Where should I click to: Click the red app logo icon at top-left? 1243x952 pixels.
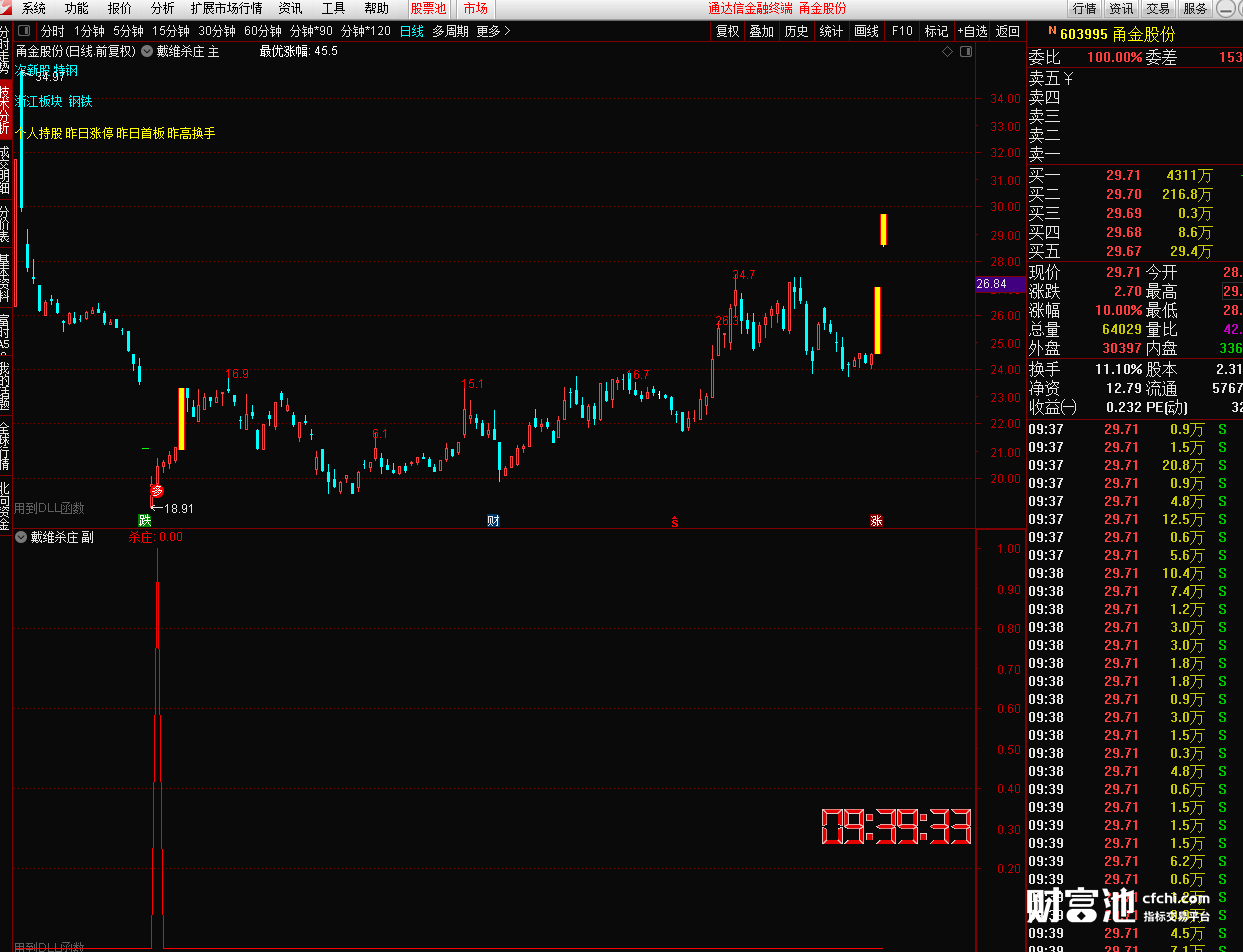click(7, 8)
